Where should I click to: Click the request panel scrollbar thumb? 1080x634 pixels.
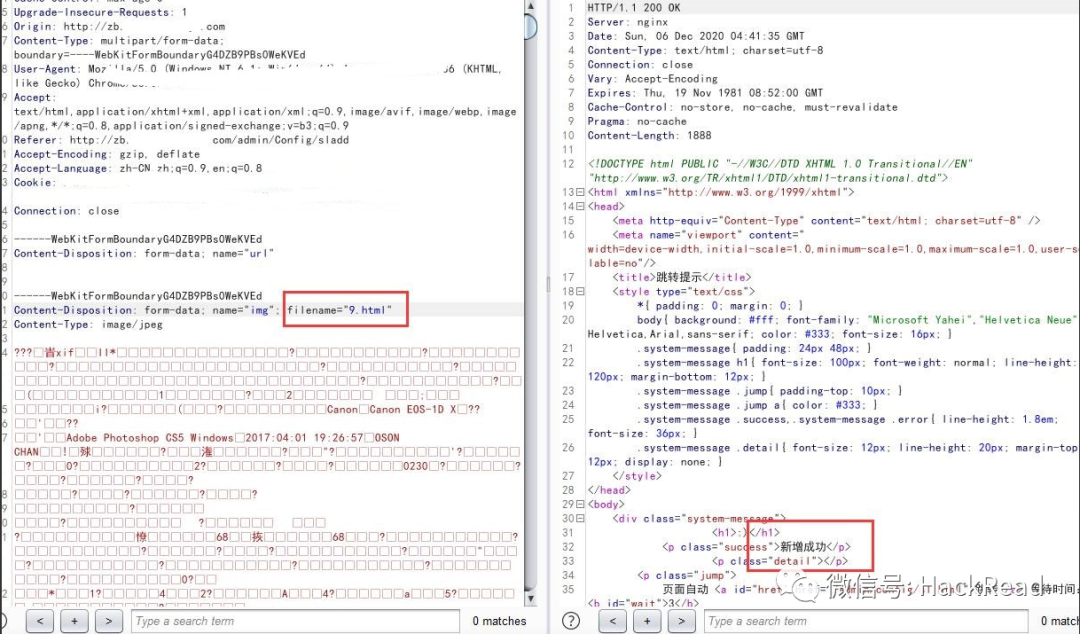click(530, 26)
